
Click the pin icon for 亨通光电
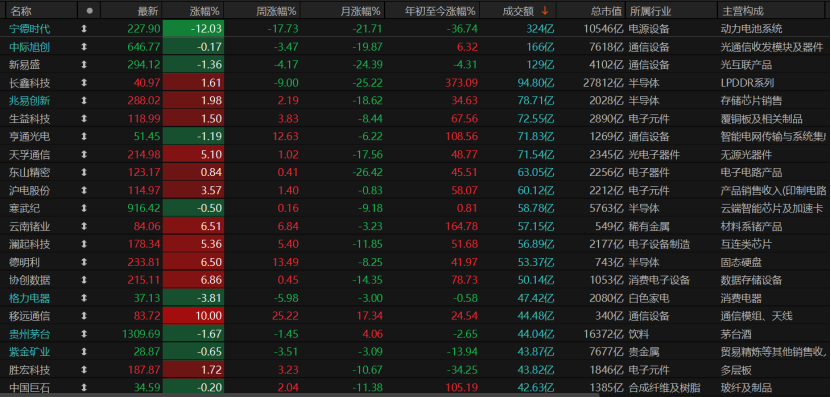[84, 137]
